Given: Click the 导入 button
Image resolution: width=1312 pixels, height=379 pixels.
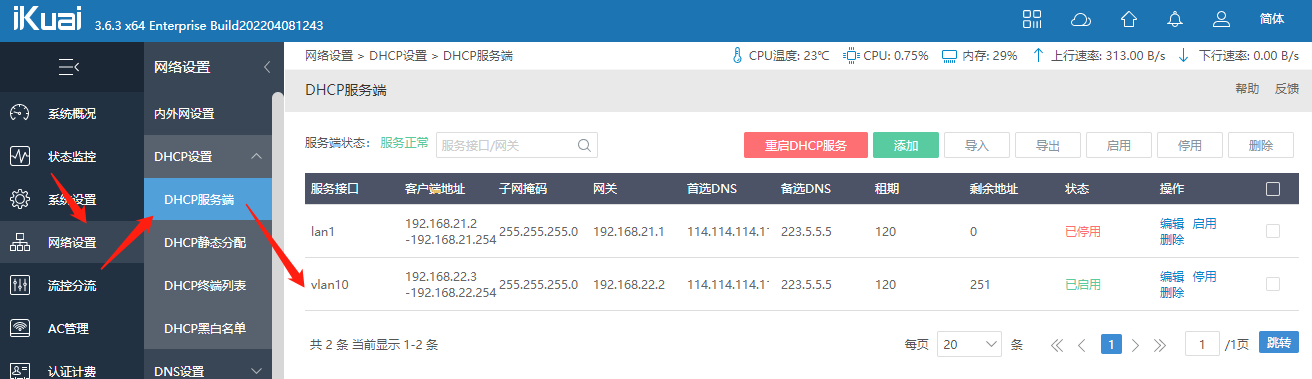Looking at the screenshot, I should point(977,145).
